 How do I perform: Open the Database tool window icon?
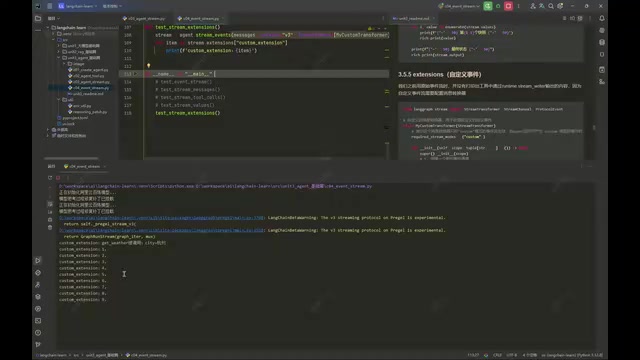click(602, 42)
